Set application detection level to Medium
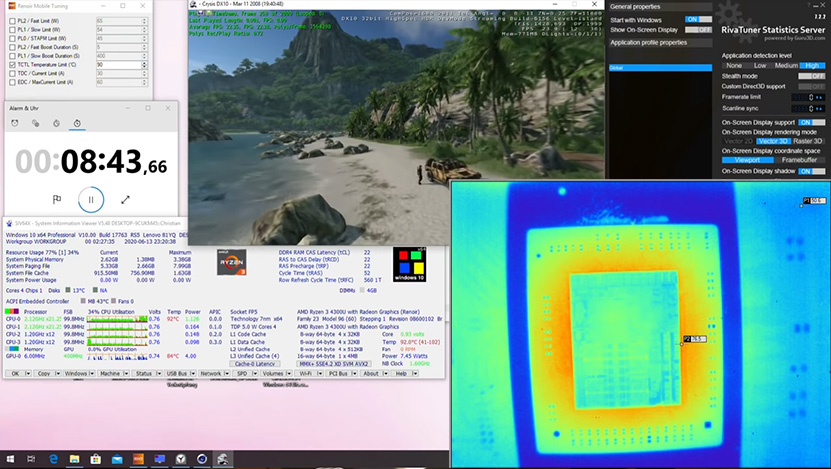This screenshot has height=469, width=831. tap(786, 66)
